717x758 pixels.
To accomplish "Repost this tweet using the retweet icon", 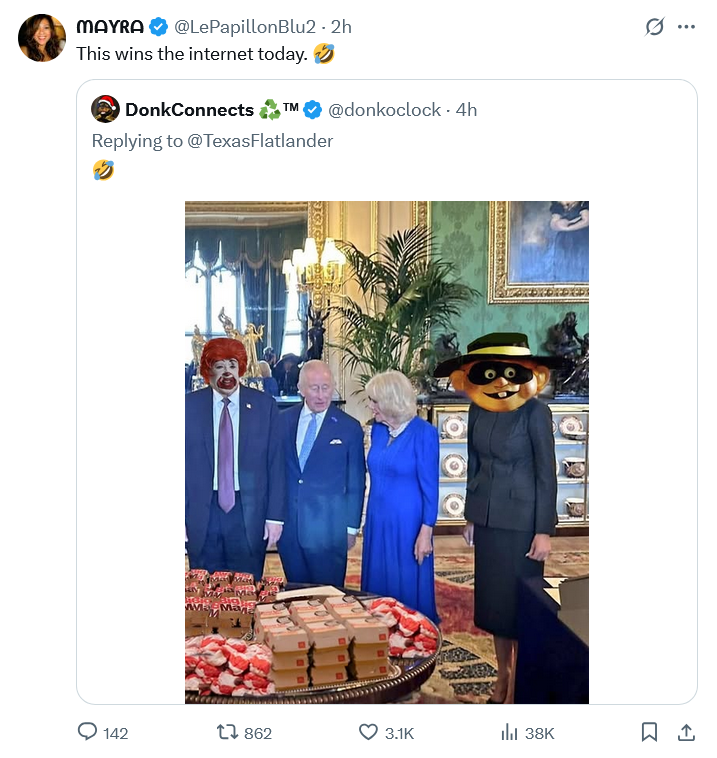I will (x=228, y=733).
